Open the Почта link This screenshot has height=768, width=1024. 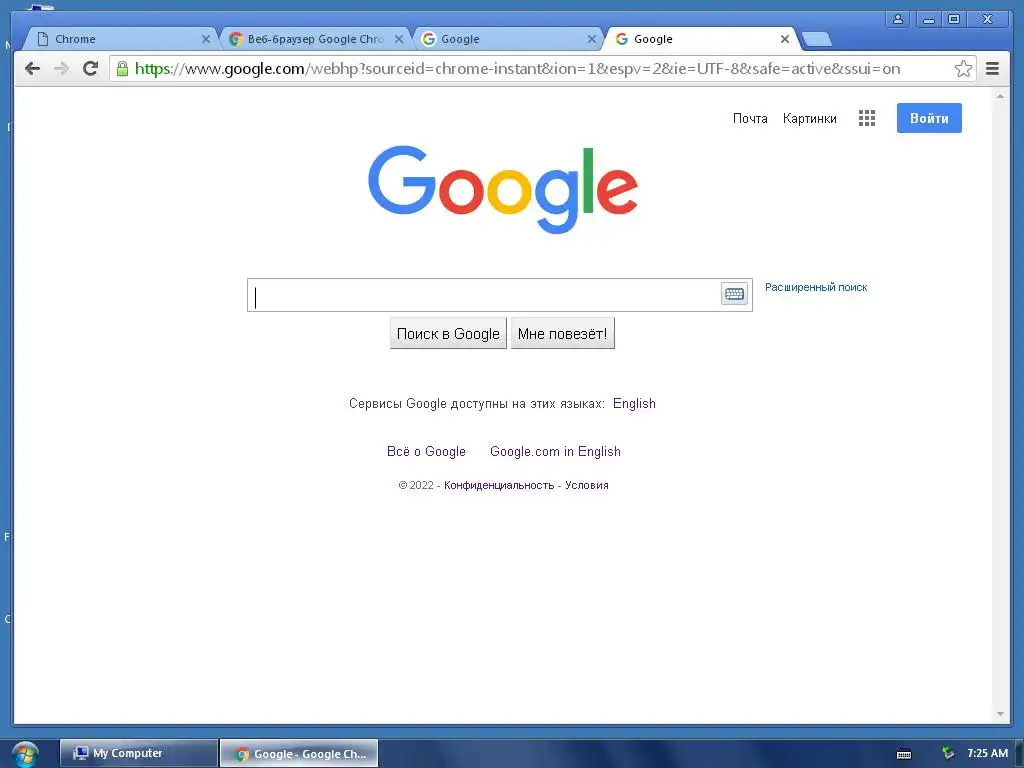[750, 118]
